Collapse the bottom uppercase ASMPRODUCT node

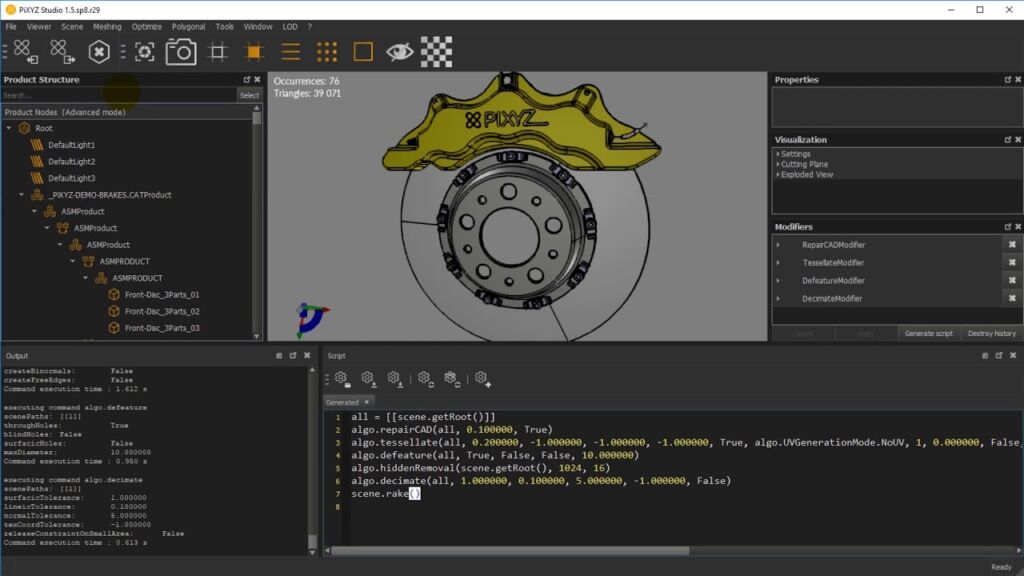click(x=86, y=278)
